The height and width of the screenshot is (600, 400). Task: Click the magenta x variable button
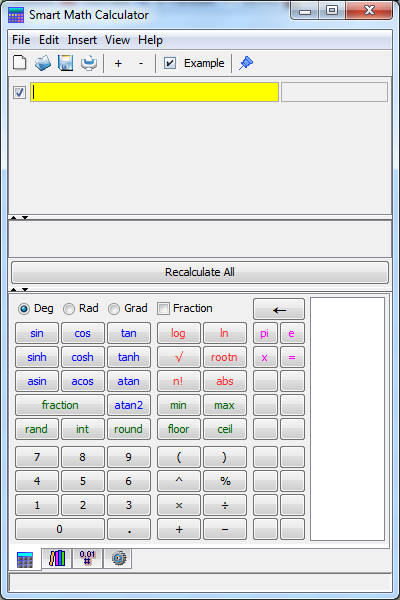click(265, 357)
